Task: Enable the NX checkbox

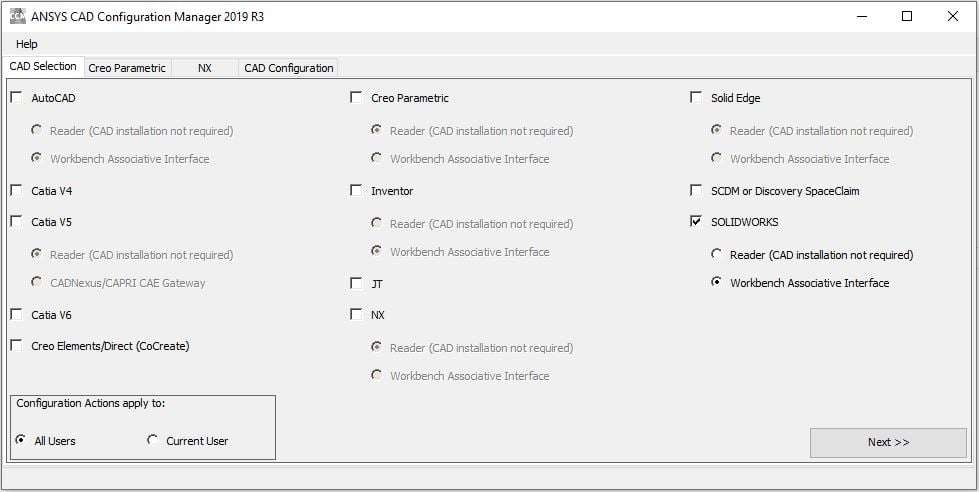Action: pos(356,315)
